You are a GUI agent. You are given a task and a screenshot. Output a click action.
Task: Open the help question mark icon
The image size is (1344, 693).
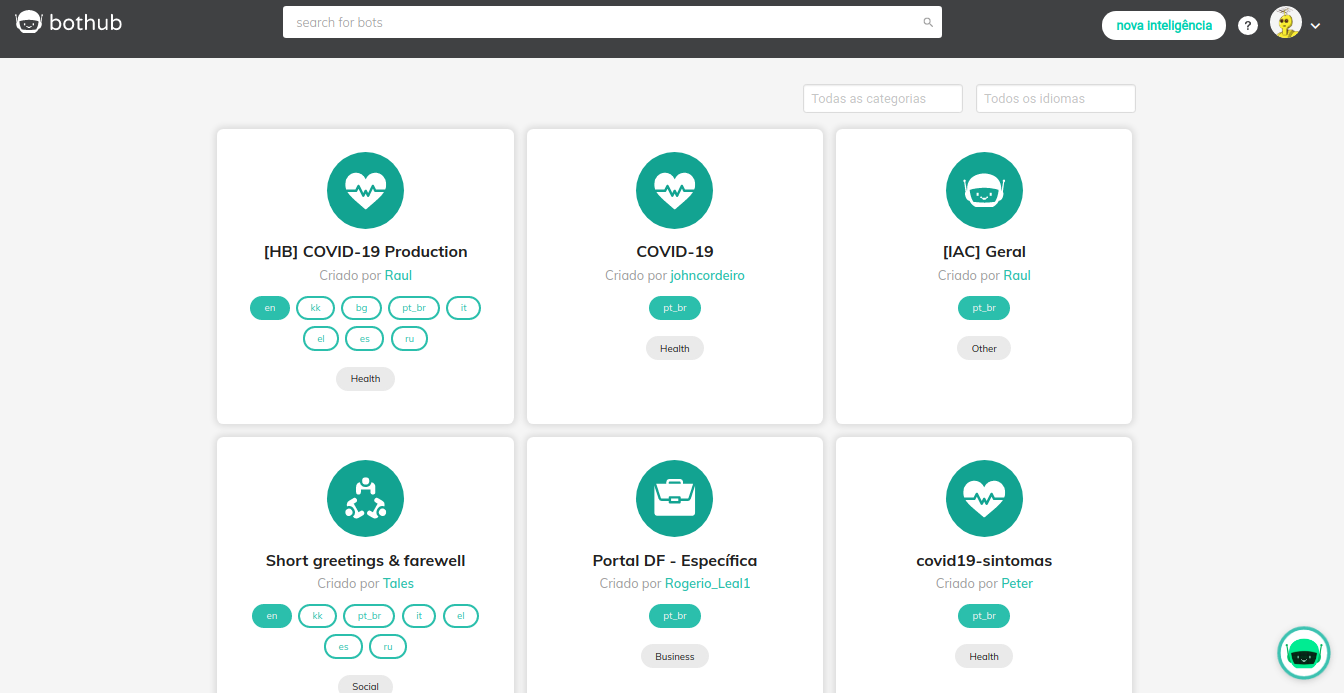tap(1248, 26)
